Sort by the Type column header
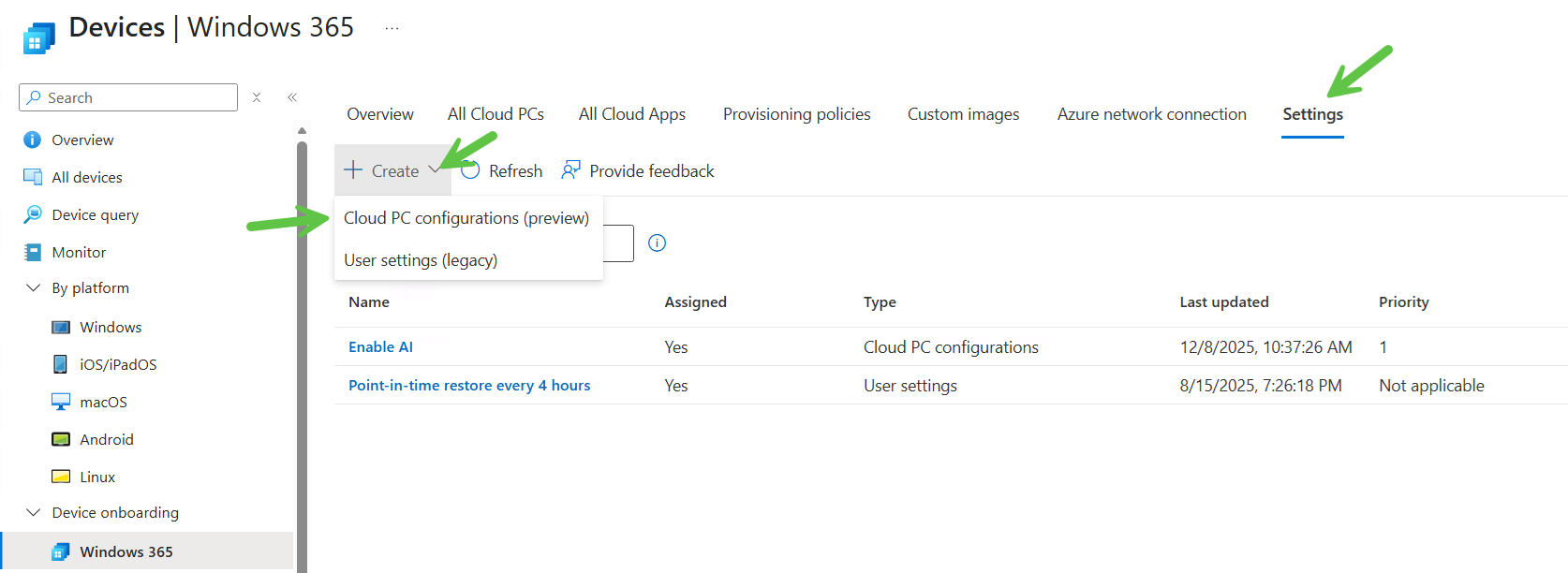The height and width of the screenshot is (573, 1568). click(x=880, y=301)
